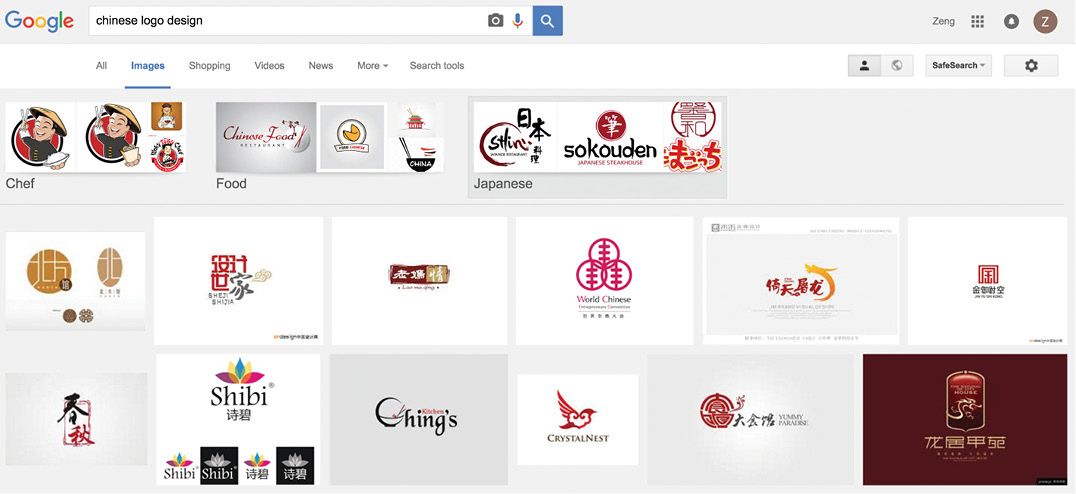The image size is (1076, 494).
Task: Switch to the Videos tab
Action: (269, 66)
